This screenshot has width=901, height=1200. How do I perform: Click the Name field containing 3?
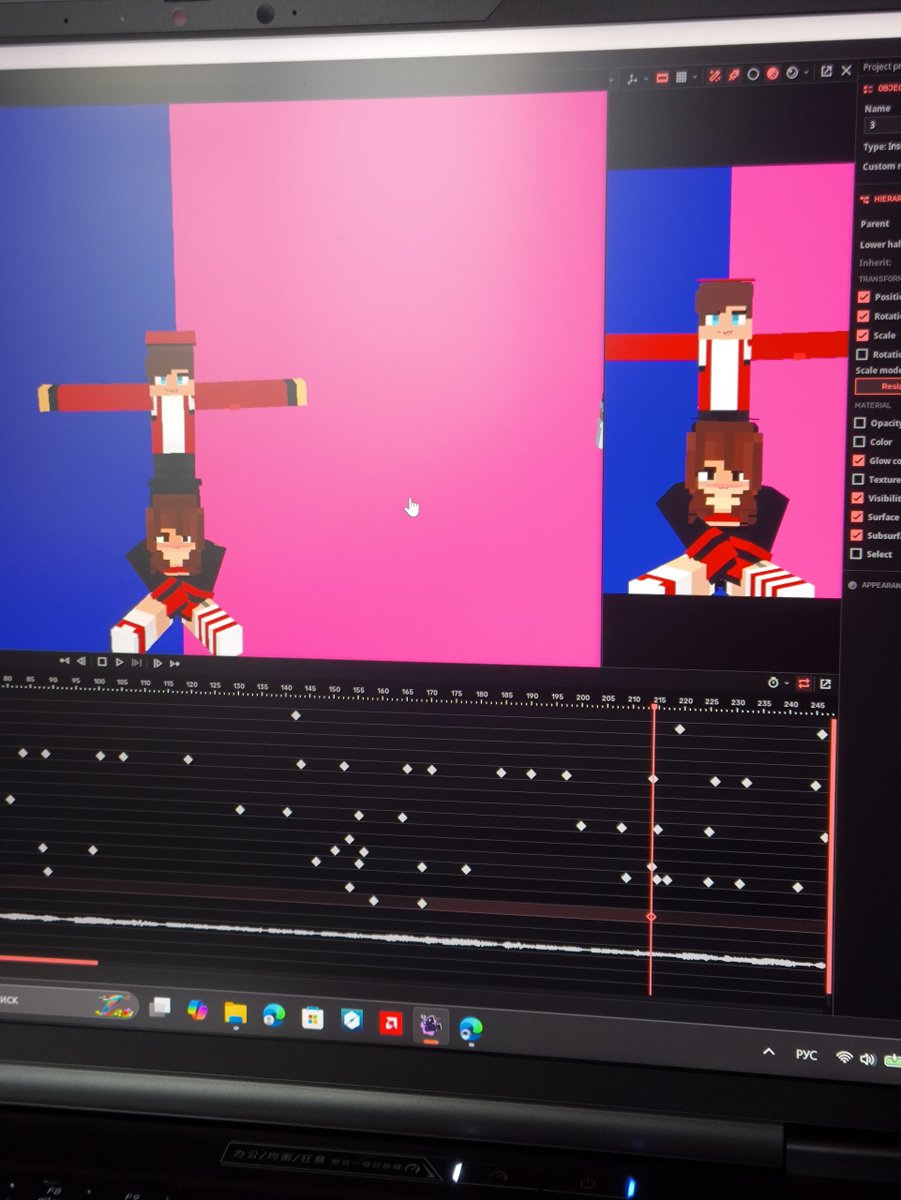click(883, 125)
